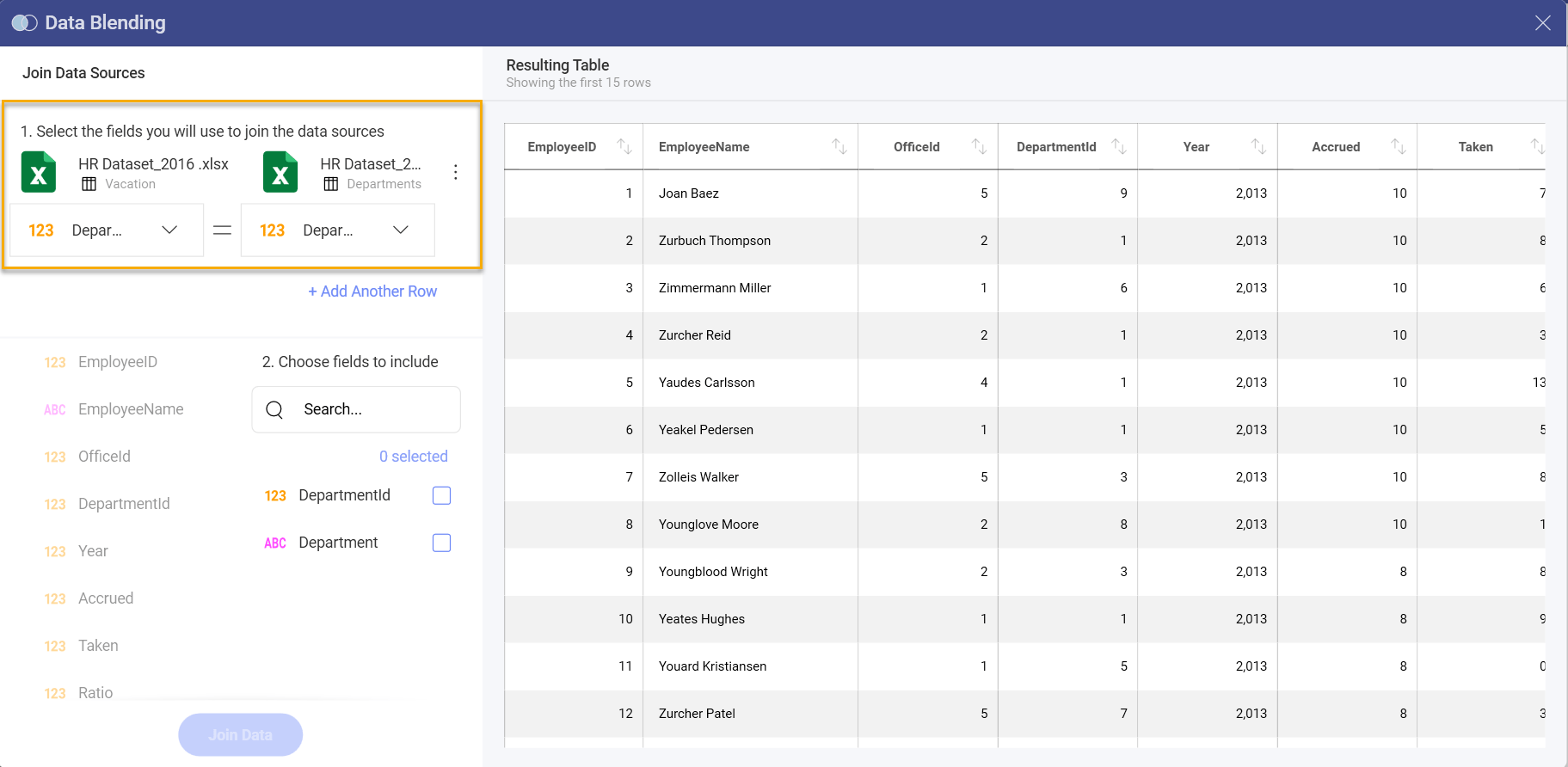Click the Data Blending title icon
Viewport: 1568px width, 767px height.
tap(24, 23)
